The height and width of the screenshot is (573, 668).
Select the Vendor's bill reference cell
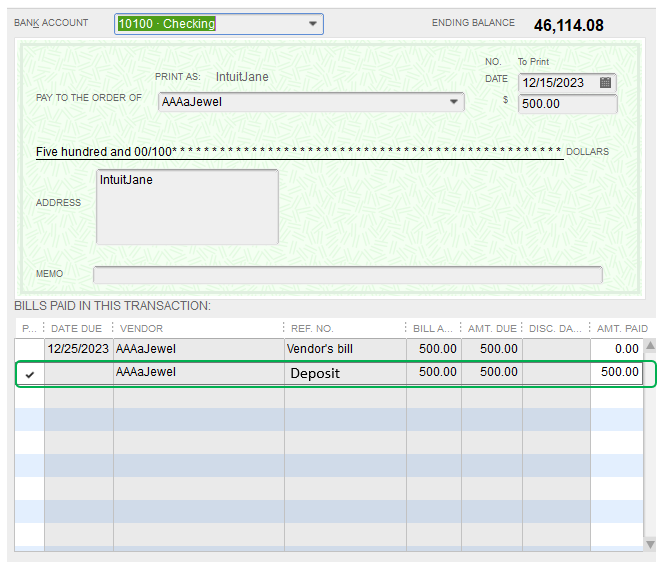coord(345,349)
